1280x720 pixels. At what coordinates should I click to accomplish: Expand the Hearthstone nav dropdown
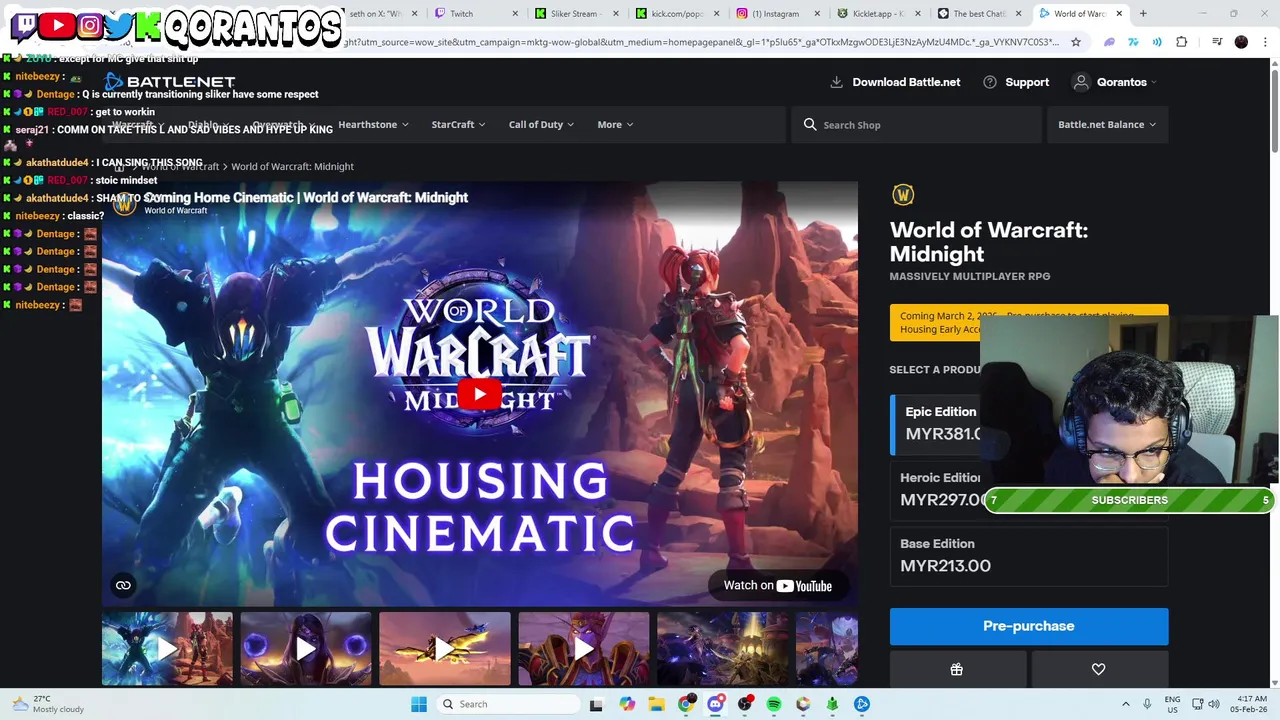click(x=373, y=124)
